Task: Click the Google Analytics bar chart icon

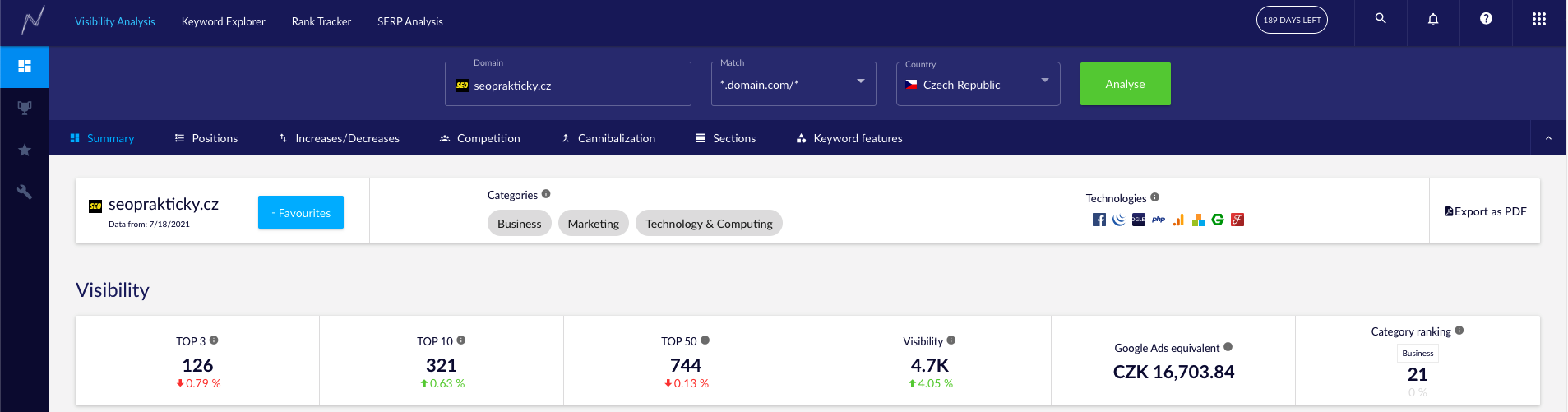Action: (x=1178, y=220)
